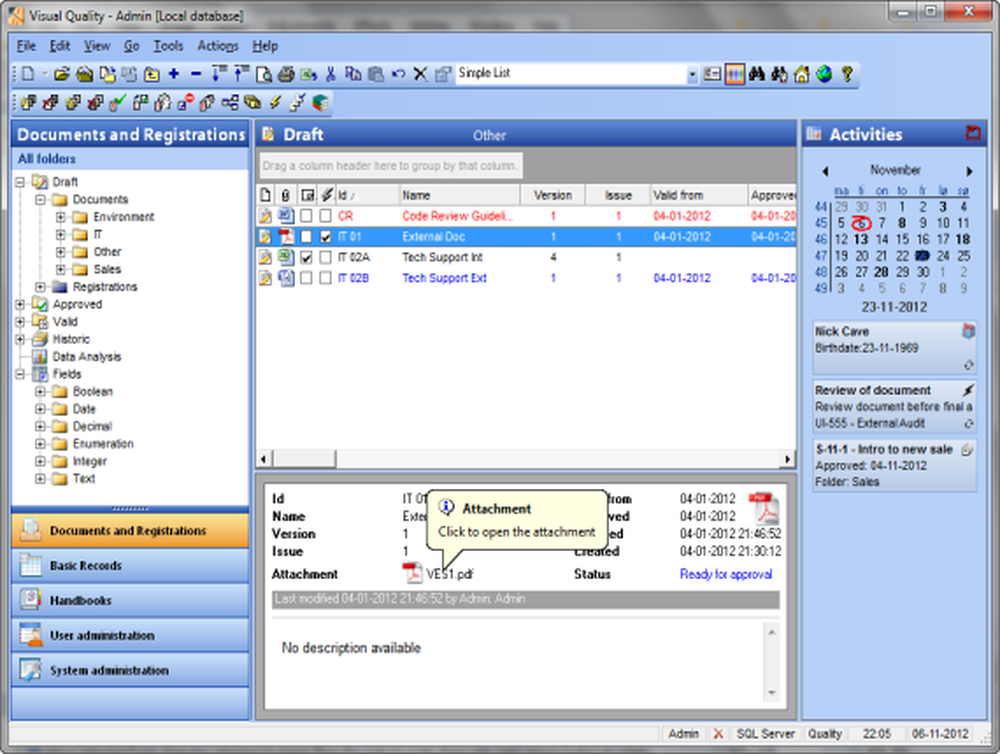Viewport: 1000px width, 754px height.
Task: Uncheck second checkbox in IT 01 row
Action: pos(326,237)
